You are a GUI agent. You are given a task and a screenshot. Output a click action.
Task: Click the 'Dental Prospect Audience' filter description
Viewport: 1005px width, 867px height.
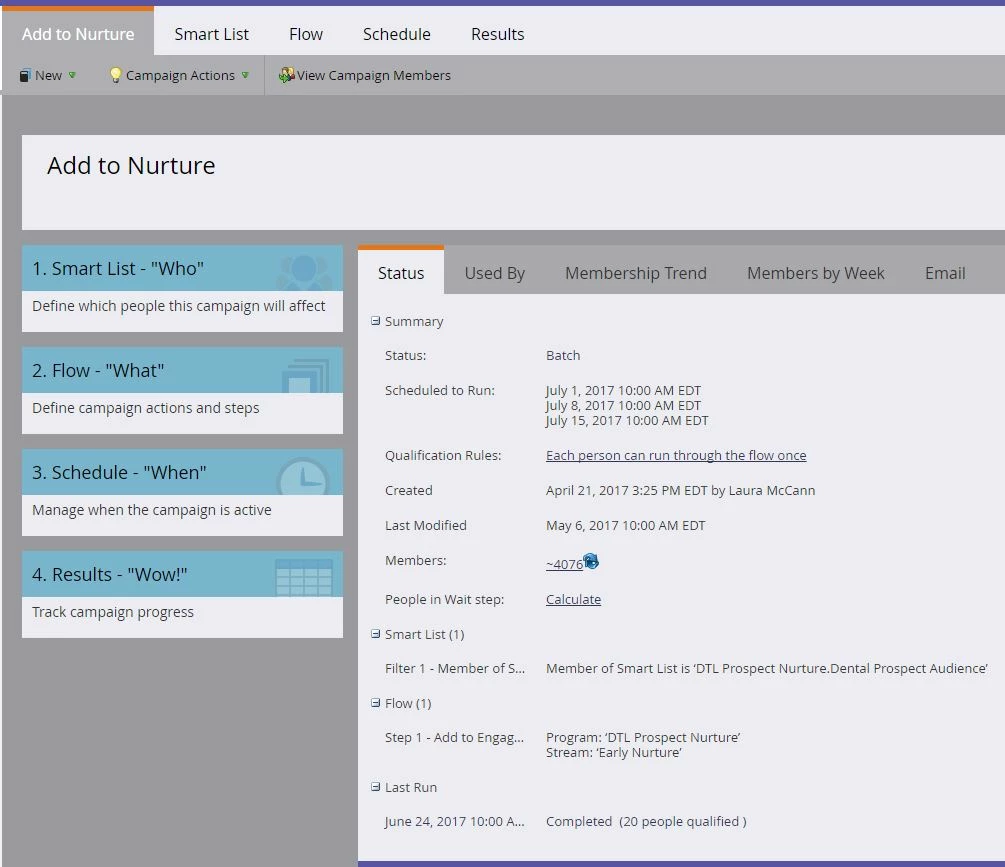click(767, 668)
